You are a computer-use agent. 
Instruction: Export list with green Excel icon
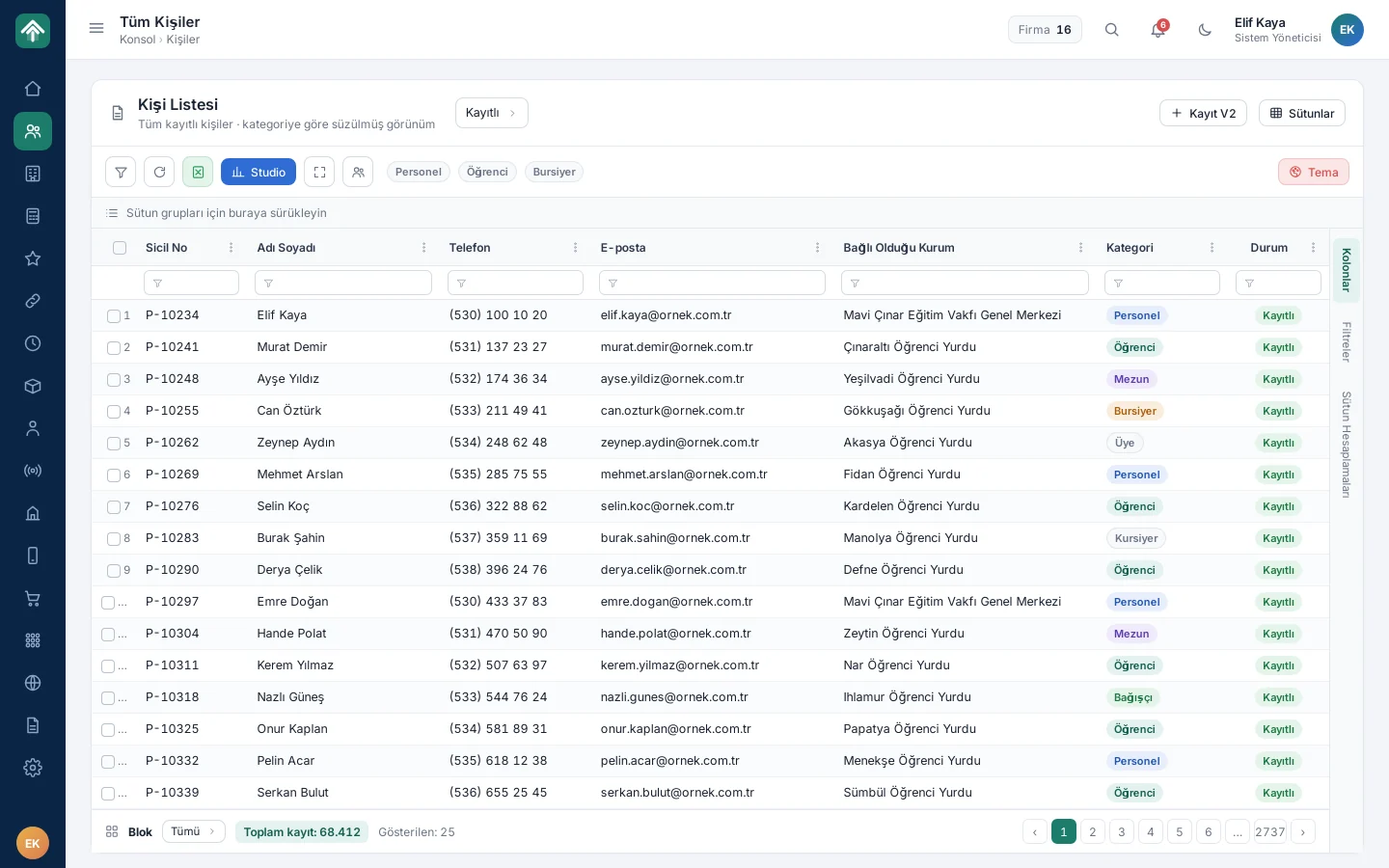(198, 172)
